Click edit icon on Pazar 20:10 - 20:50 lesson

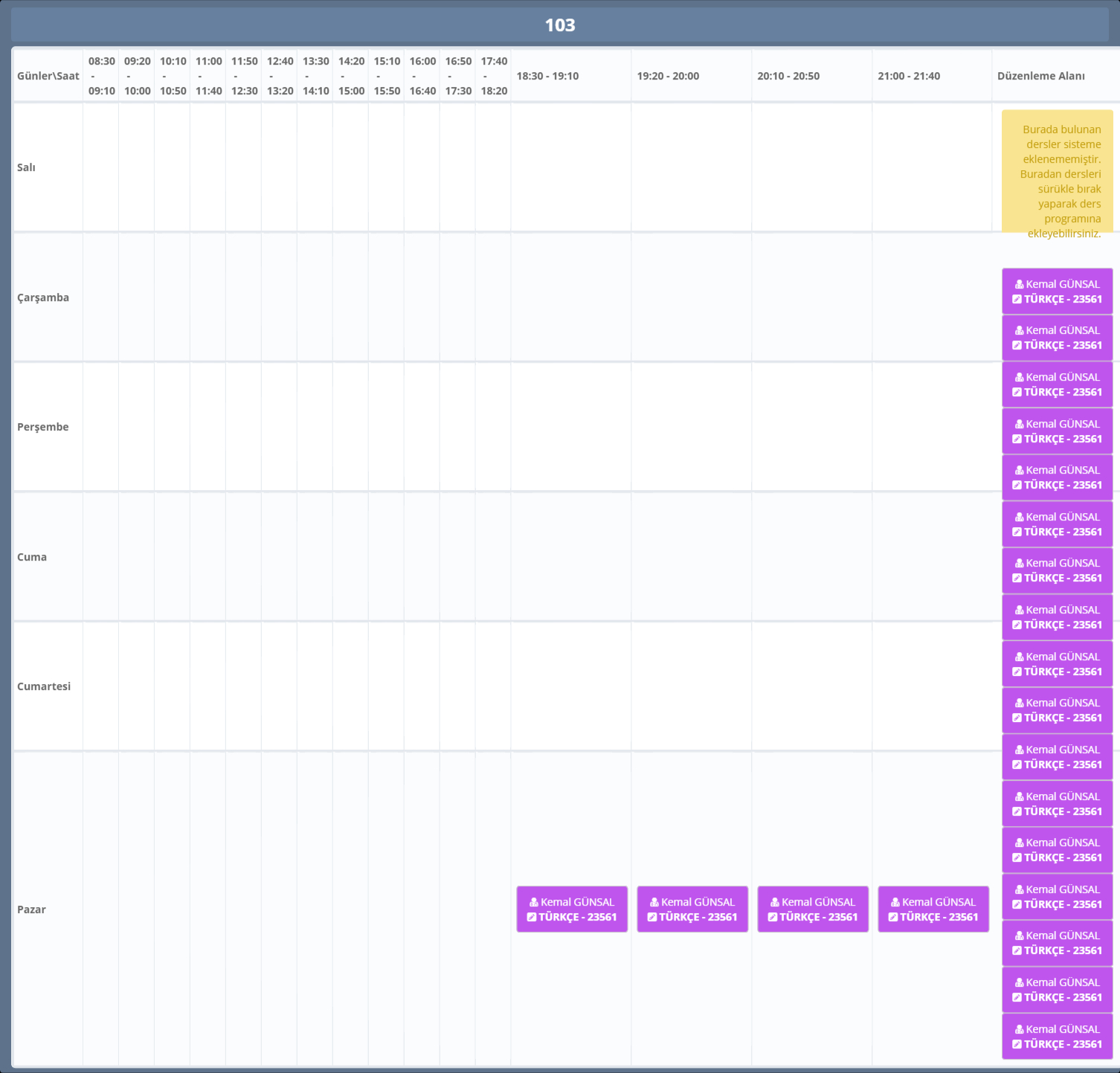tap(772, 918)
